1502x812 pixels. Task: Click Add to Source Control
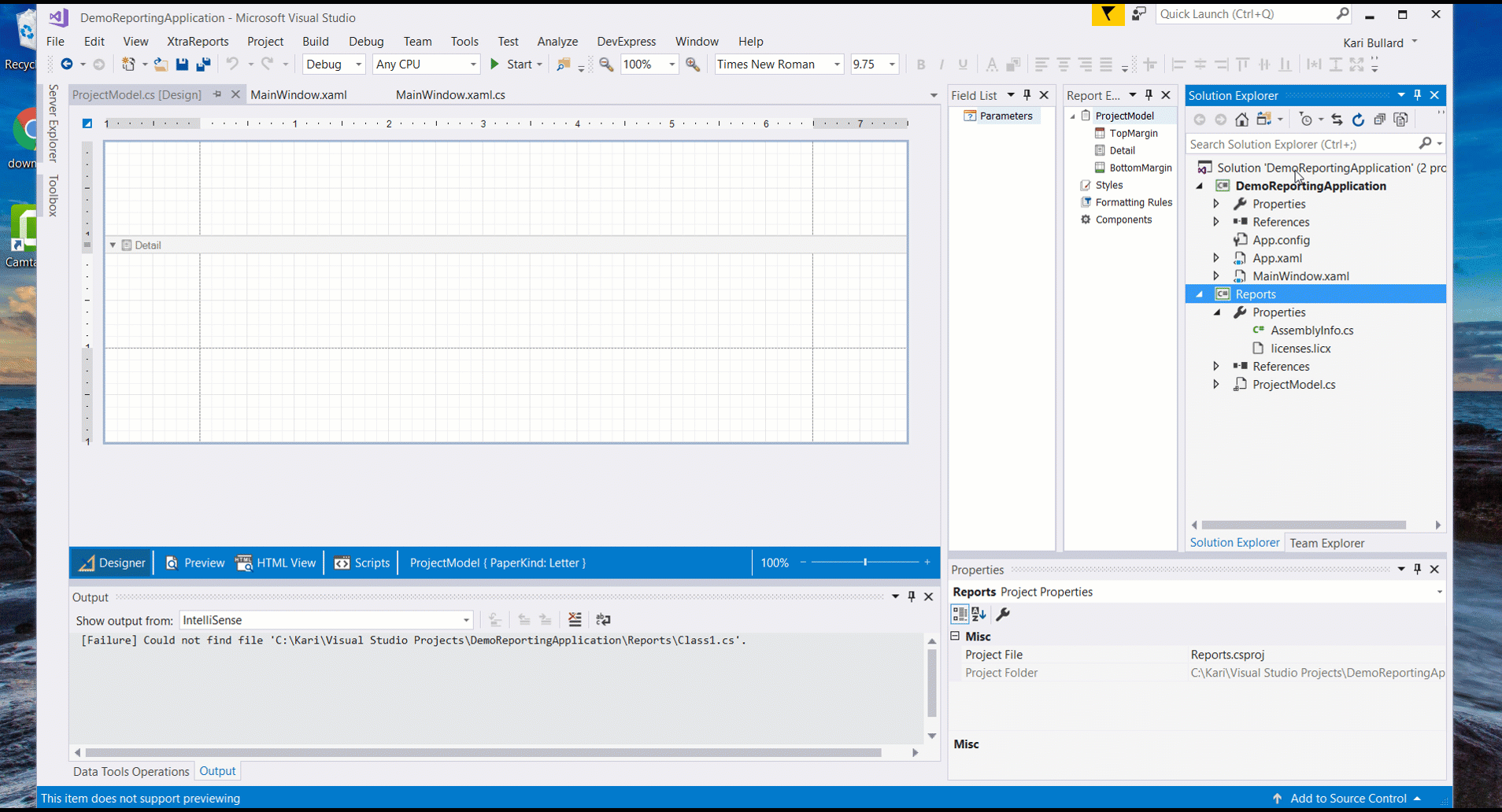point(1348,799)
